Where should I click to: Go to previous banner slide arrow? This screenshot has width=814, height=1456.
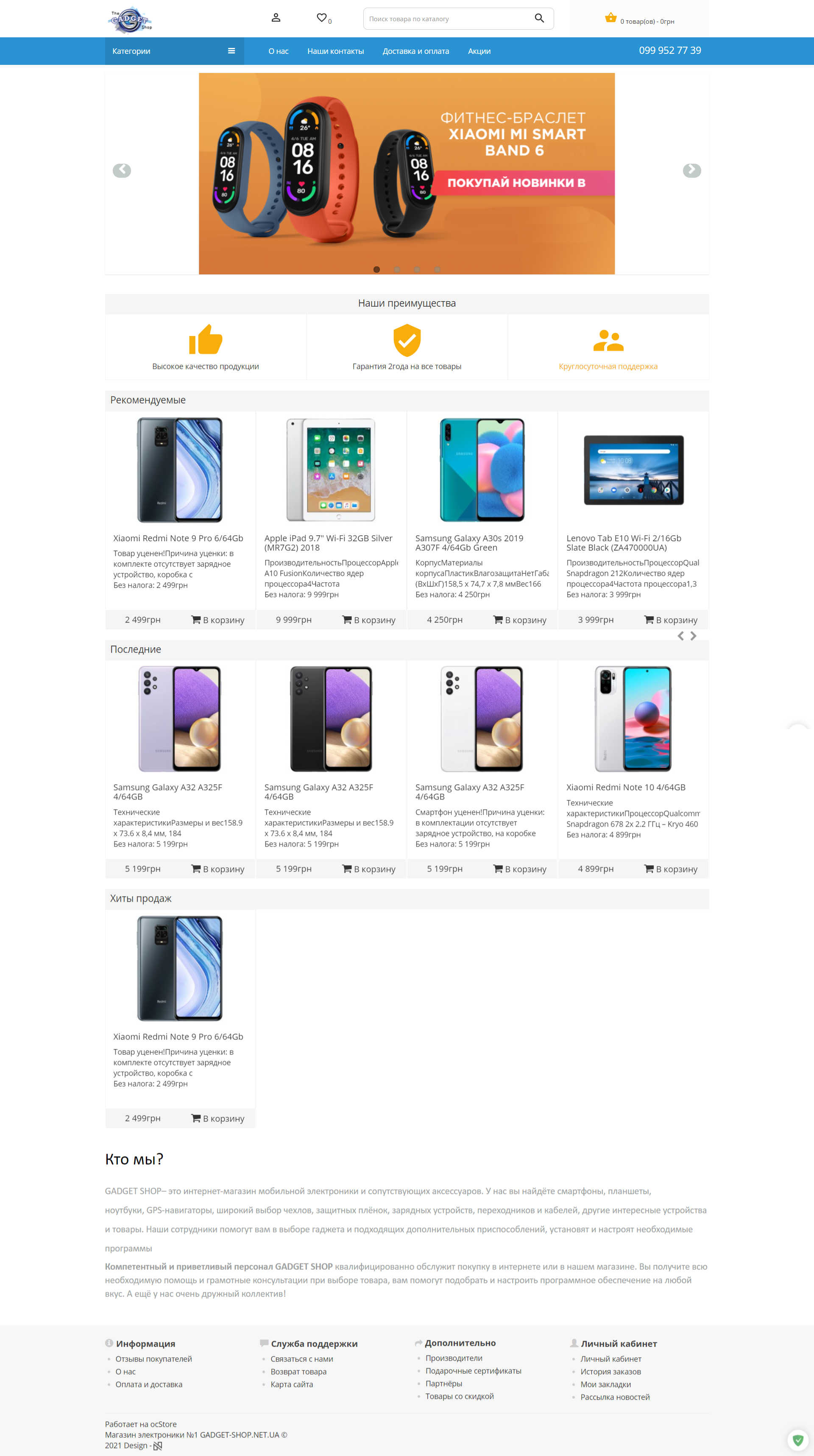[x=122, y=170]
